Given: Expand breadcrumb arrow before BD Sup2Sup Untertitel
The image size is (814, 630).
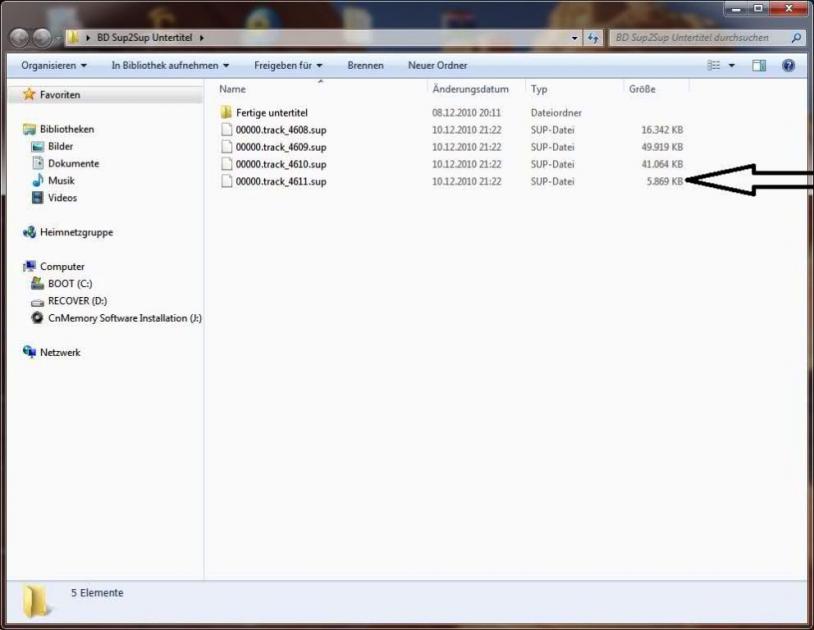Looking at the screenshot, I should (88, 37).
